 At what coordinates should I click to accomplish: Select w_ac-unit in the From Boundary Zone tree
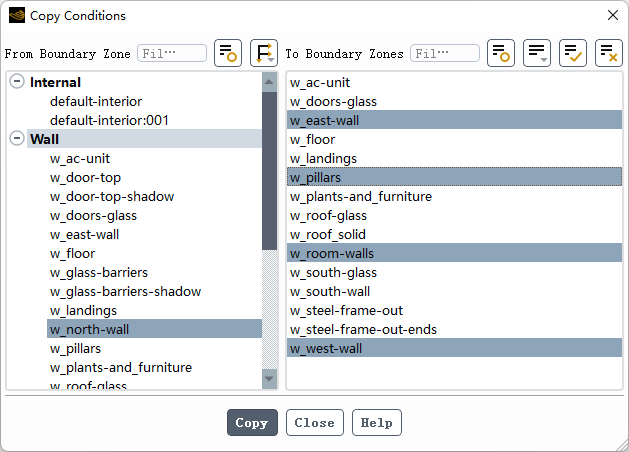[80, 158]
